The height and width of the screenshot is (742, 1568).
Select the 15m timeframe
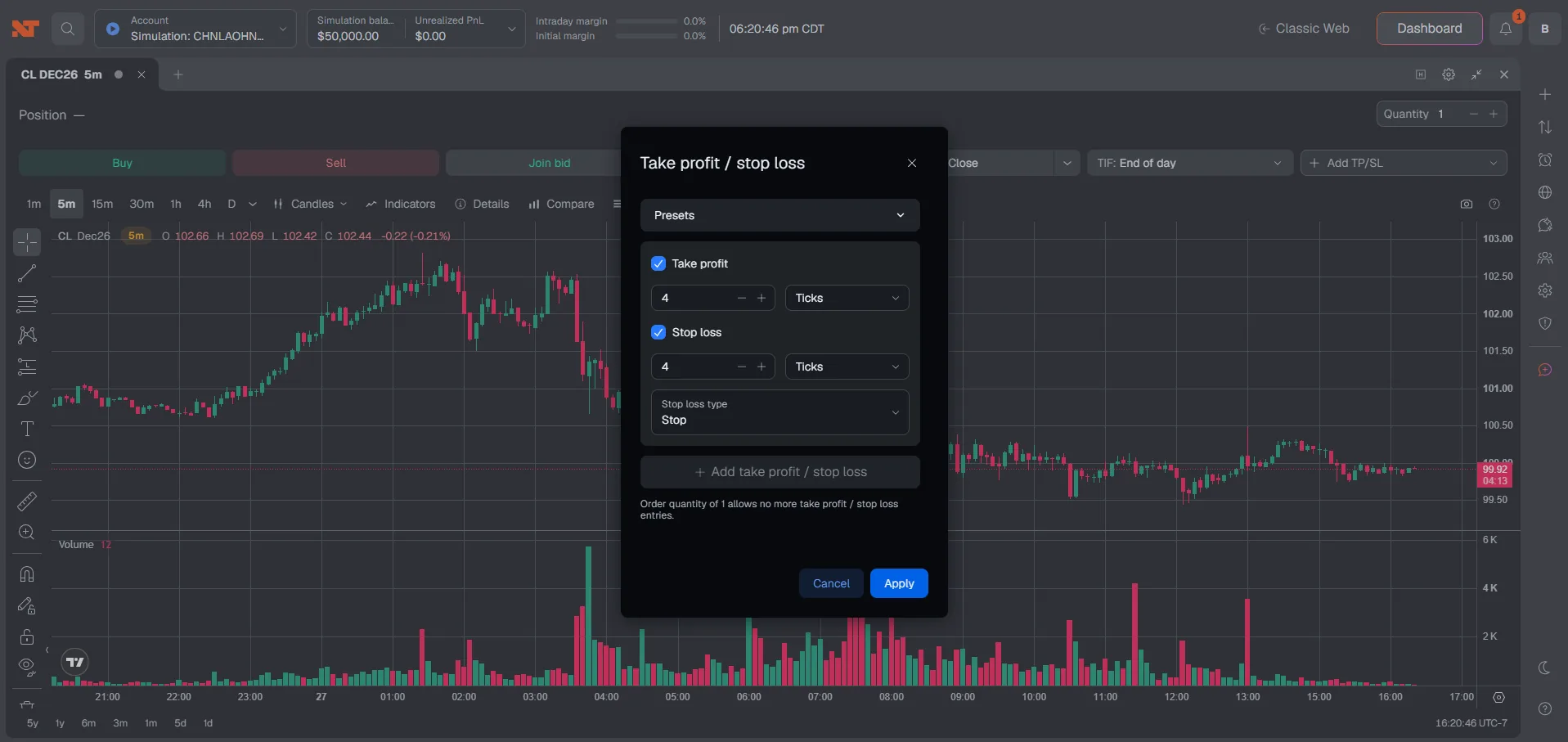click(102, 204)
